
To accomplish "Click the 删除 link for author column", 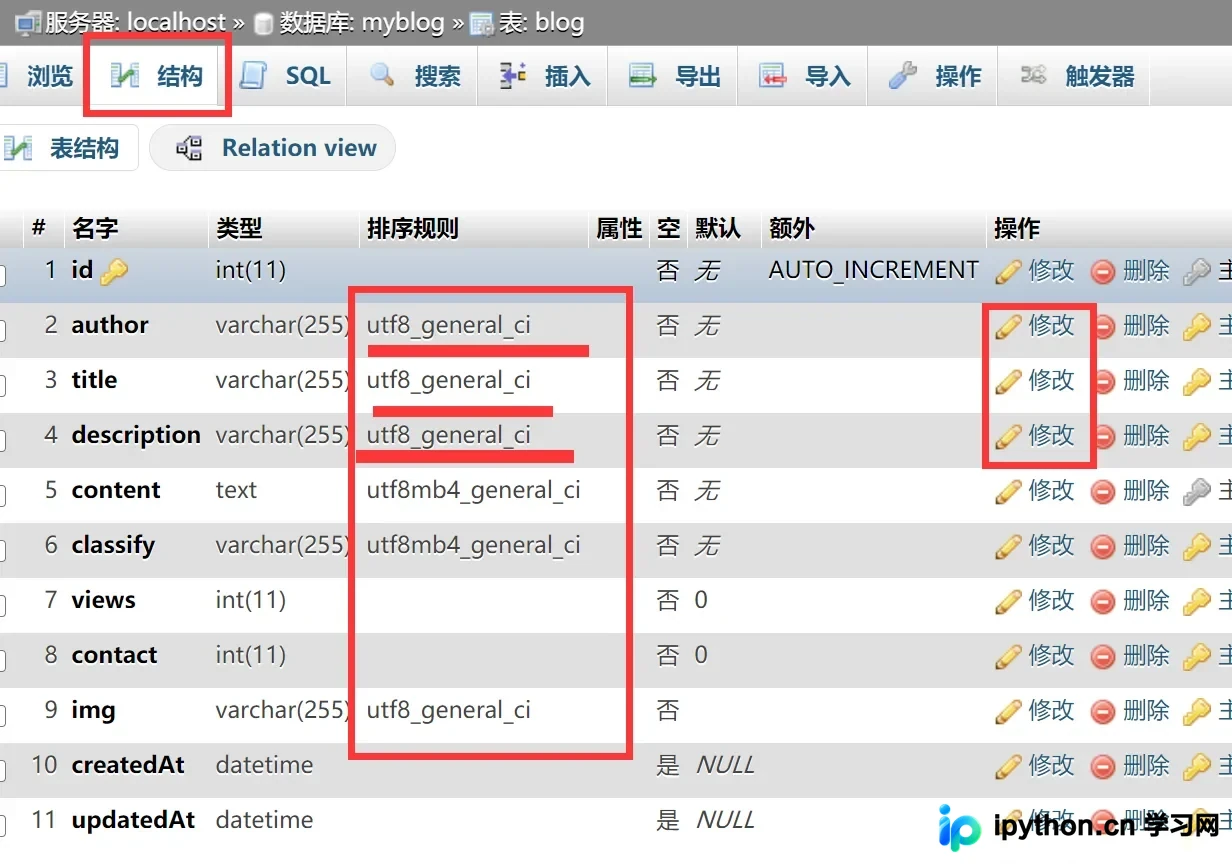I will pyautogui.click(x=1146, y=326).
